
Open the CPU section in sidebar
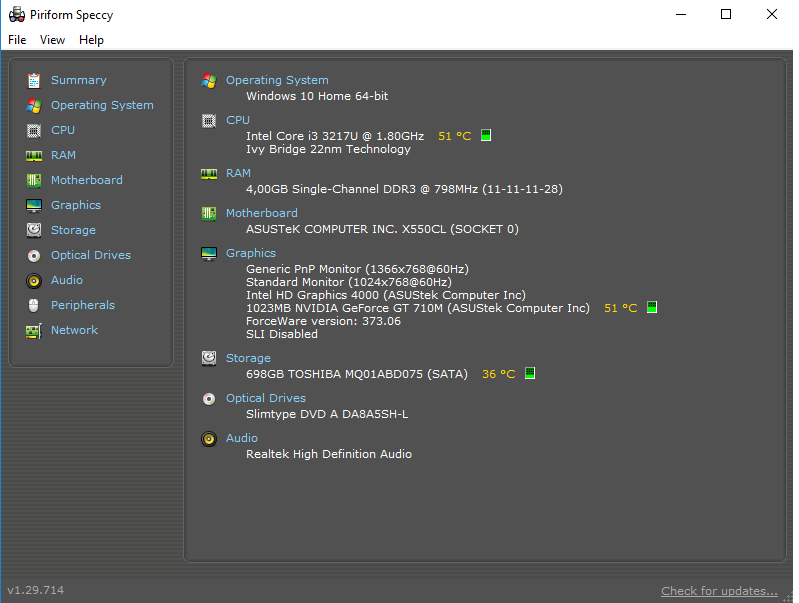[63, 130]
